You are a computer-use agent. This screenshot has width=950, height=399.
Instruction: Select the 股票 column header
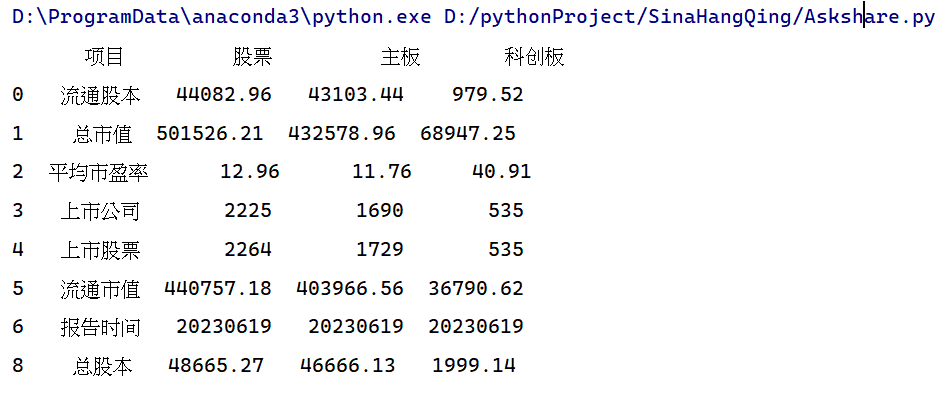(252, 56)
